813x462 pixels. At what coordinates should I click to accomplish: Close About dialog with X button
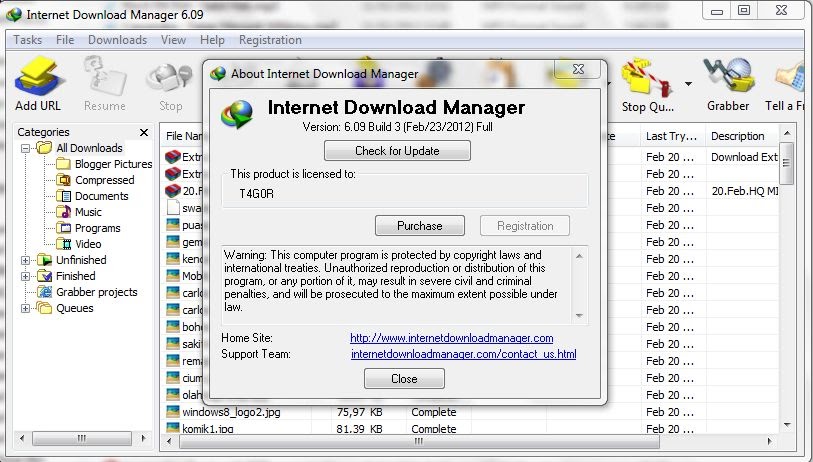tap(578, 69)
